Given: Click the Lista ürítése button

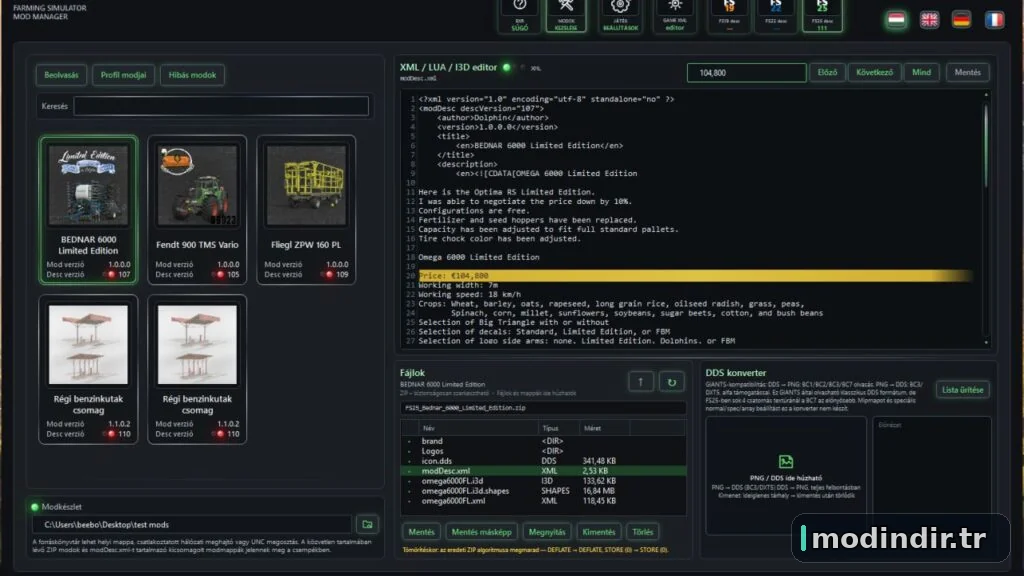Looking at the screenshot, I should [x=963, y=390].
